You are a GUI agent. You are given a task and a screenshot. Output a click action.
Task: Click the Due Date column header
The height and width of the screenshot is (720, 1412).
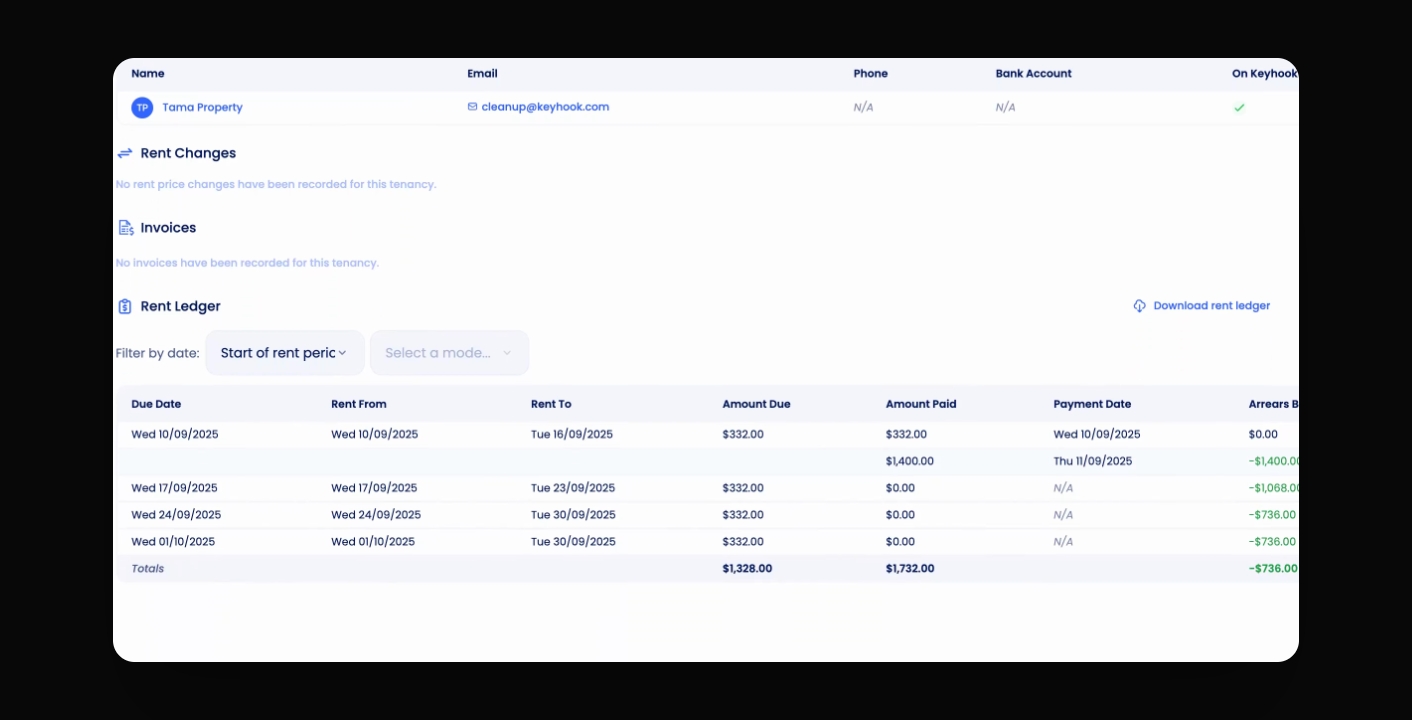(156, 404)
